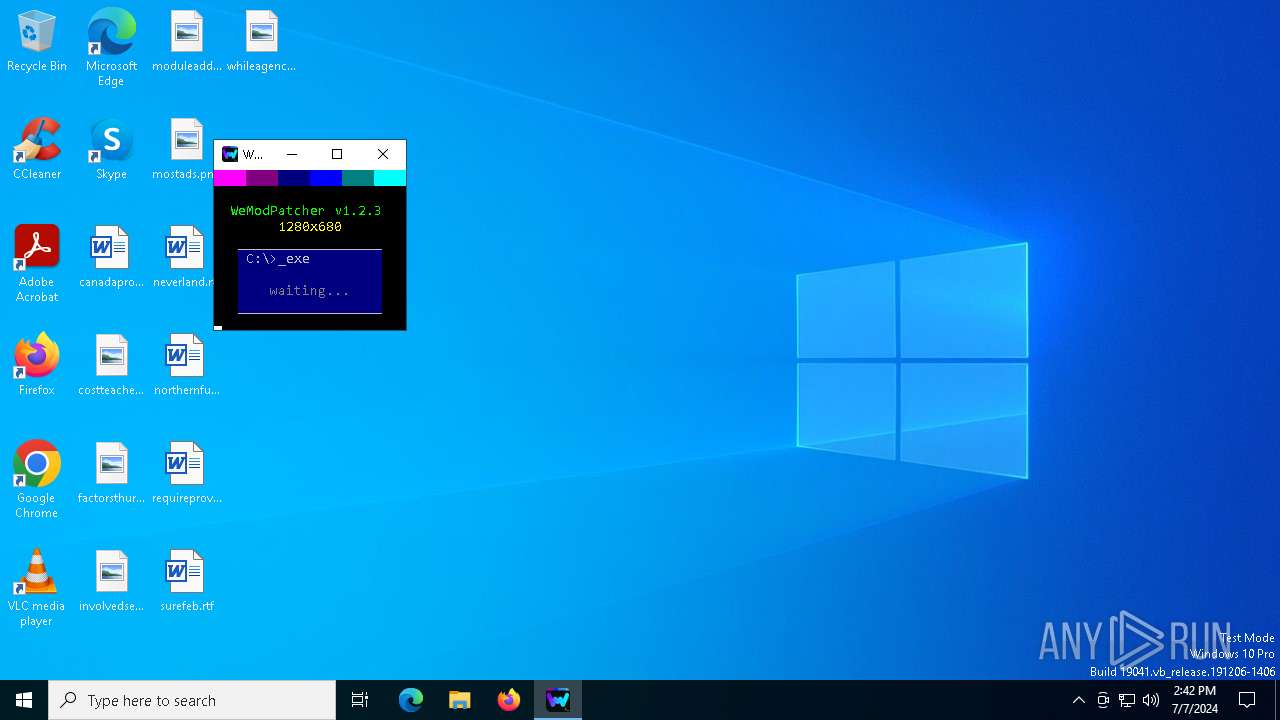Open Firefox from the taskbar

[509, 700]
